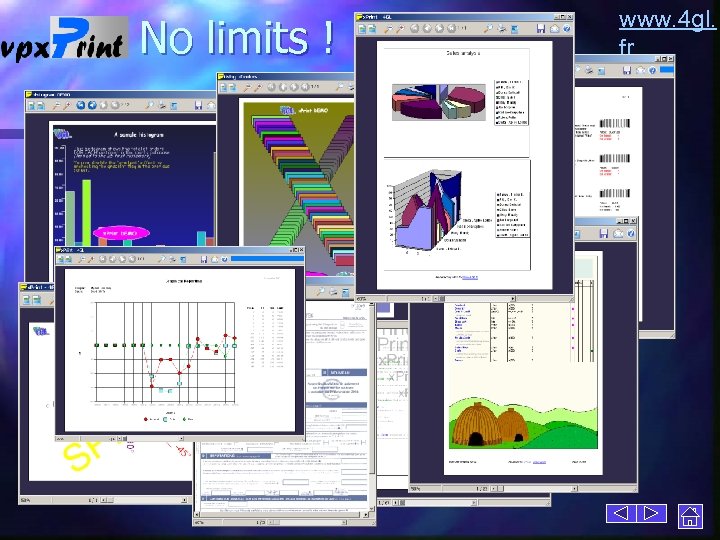Viewport: 720px width, 540px height.
Task: Save the line graph window report
Action: (204, 259)
